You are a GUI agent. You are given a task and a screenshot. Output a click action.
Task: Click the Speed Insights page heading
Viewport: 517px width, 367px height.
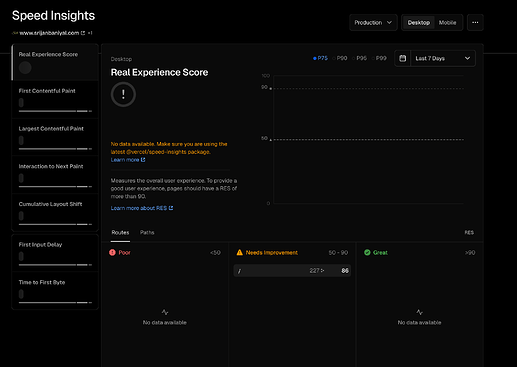click(x=53, y=16)
